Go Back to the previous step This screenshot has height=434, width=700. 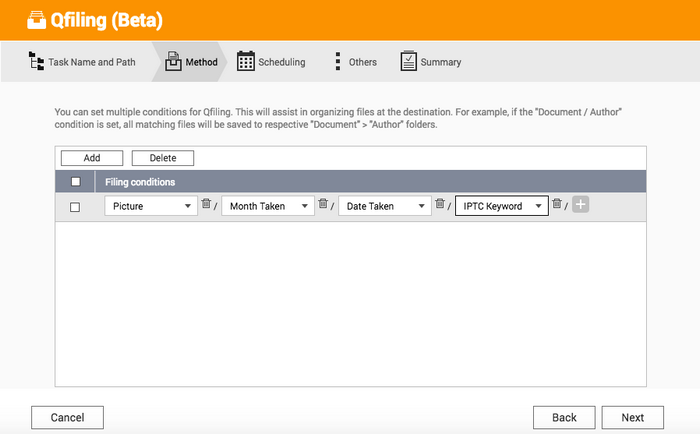(x=564, y=417)
